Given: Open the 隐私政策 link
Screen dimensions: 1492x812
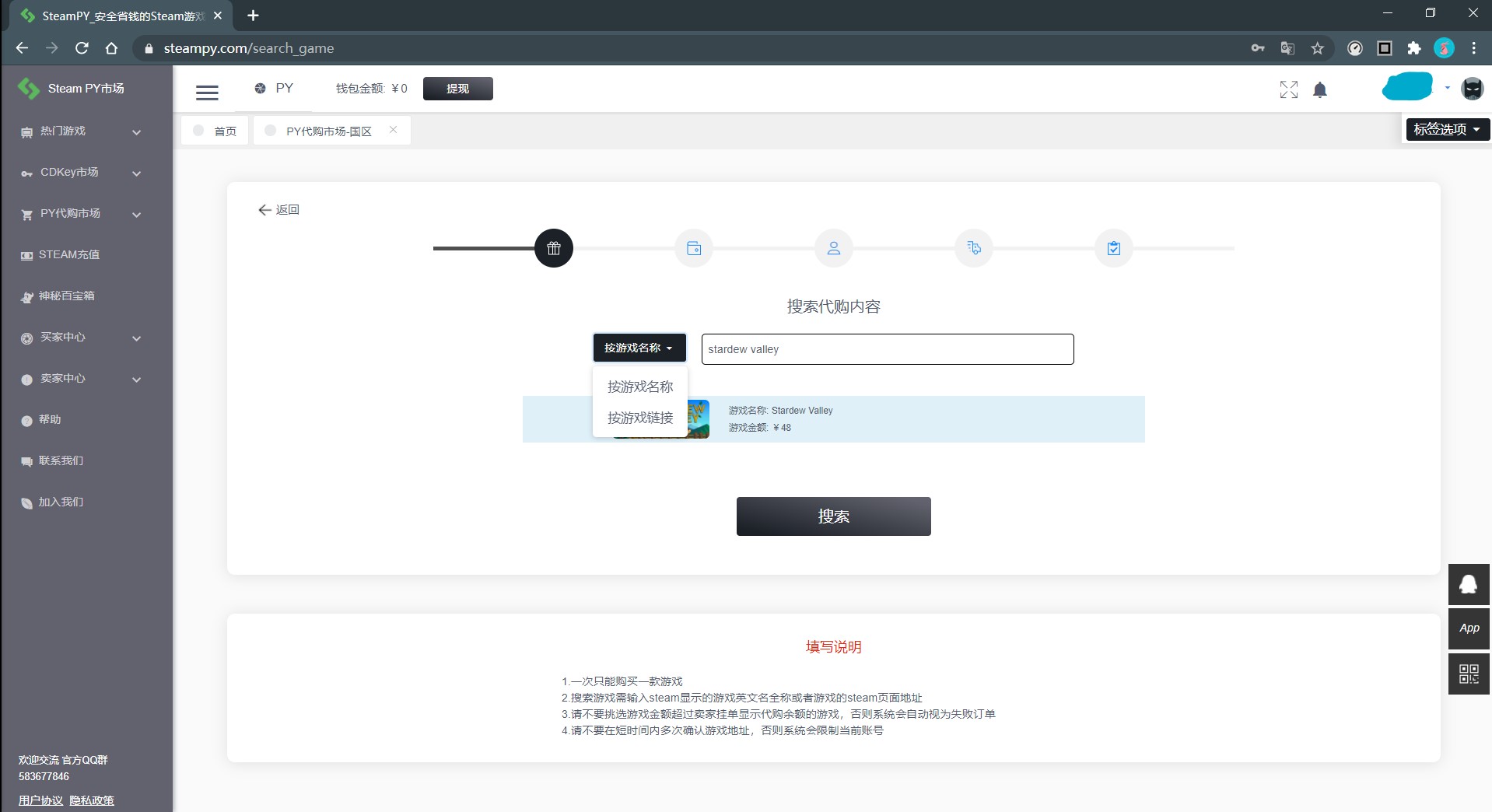Looking at the screenshot, I should 92,800.
